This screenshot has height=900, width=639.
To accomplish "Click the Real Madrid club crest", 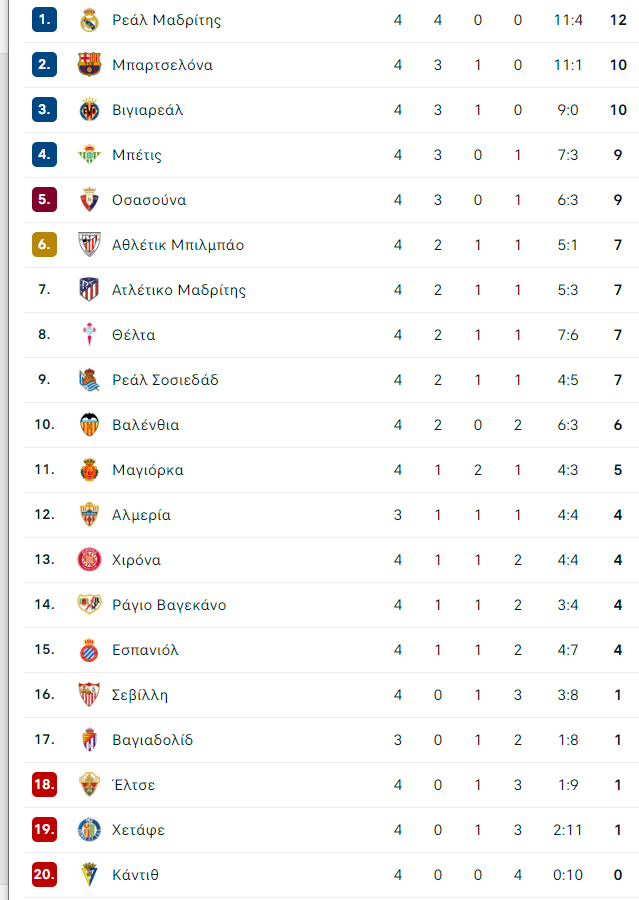I will (x=89, y=20).
